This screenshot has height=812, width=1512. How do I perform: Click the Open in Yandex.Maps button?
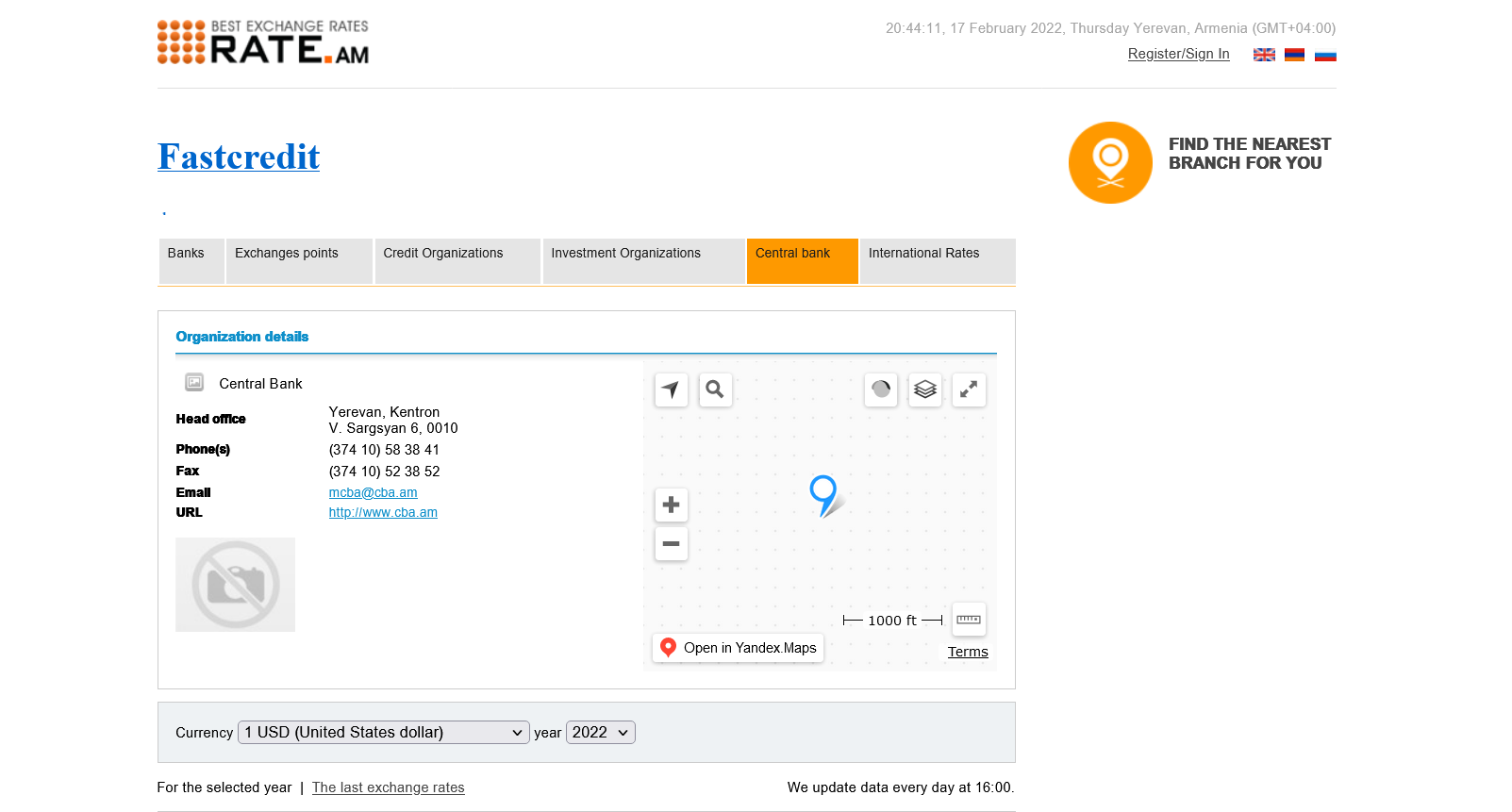click(738, 648)
